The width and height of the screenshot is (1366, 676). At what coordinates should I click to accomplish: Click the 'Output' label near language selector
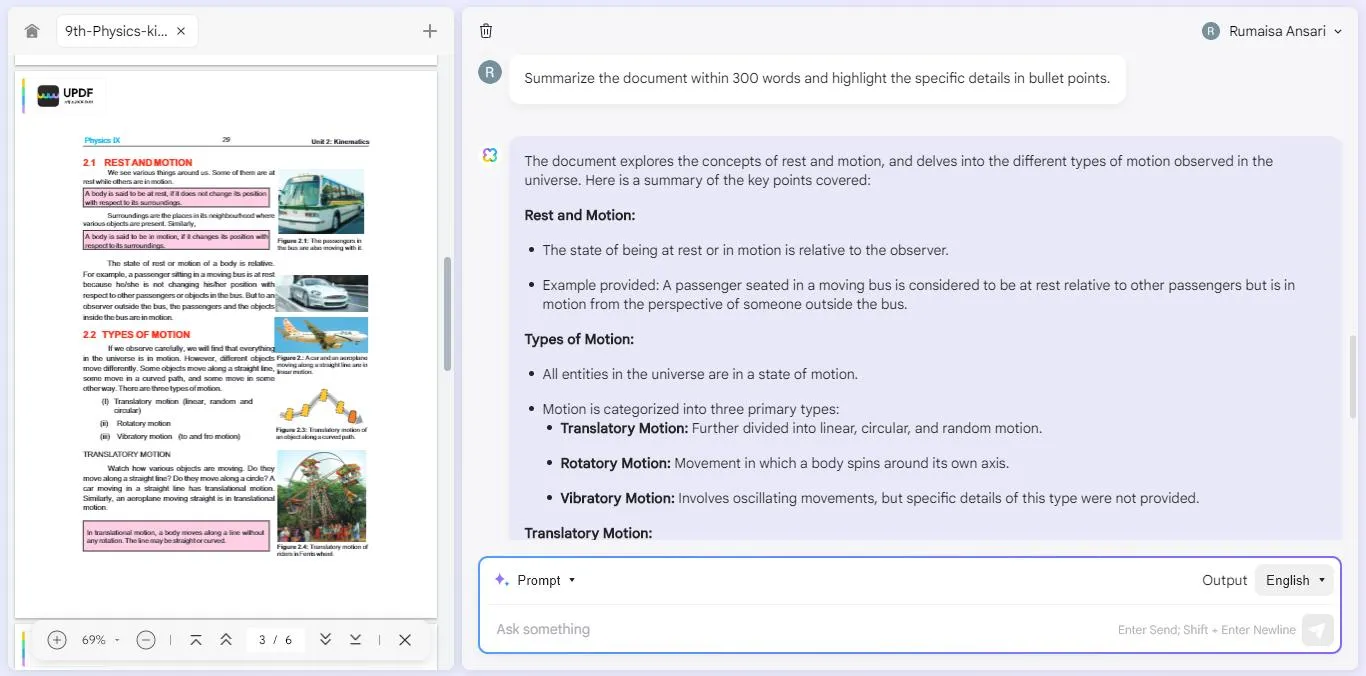click(1224, 580)
